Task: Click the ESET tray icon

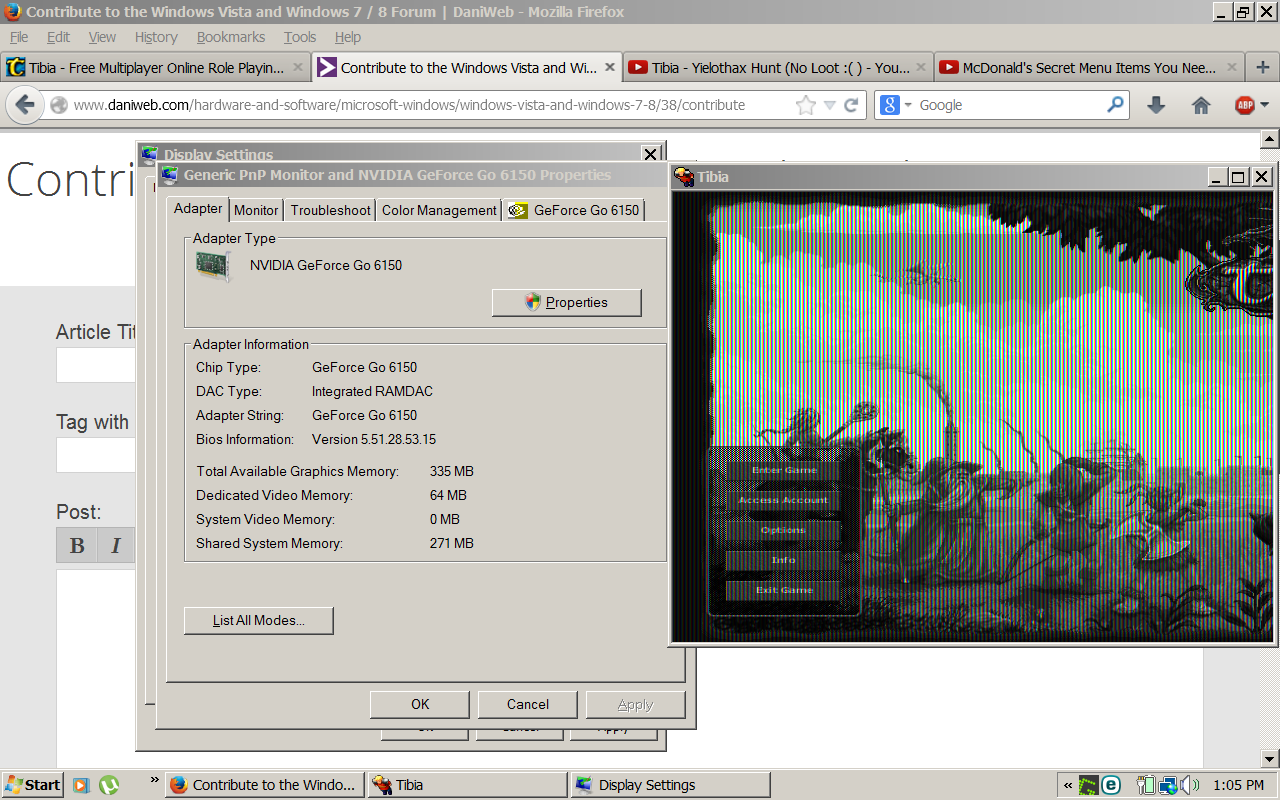Action: click(1111, 785)
